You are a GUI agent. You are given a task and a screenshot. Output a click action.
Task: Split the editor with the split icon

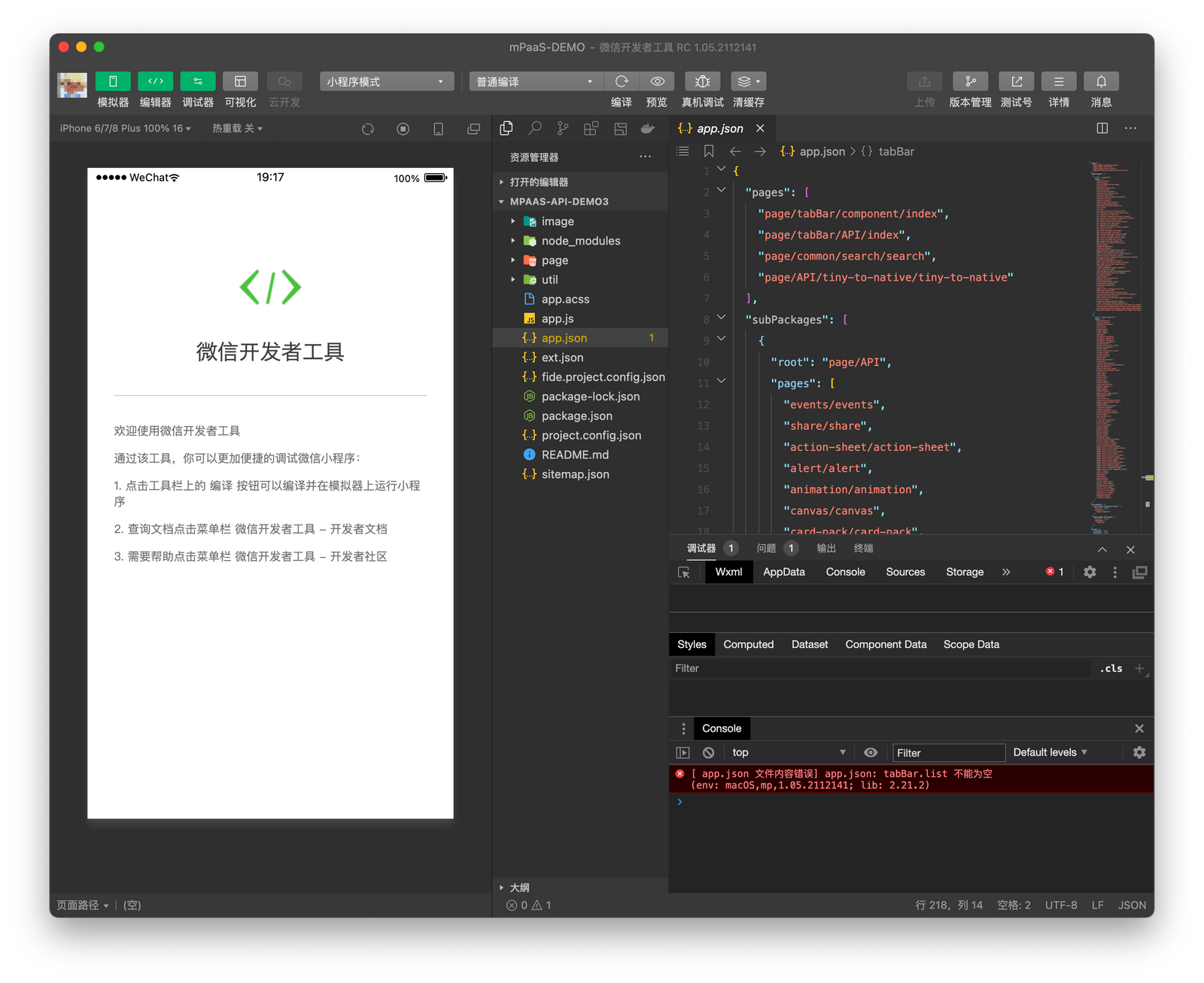click(x=1102, y=129)
